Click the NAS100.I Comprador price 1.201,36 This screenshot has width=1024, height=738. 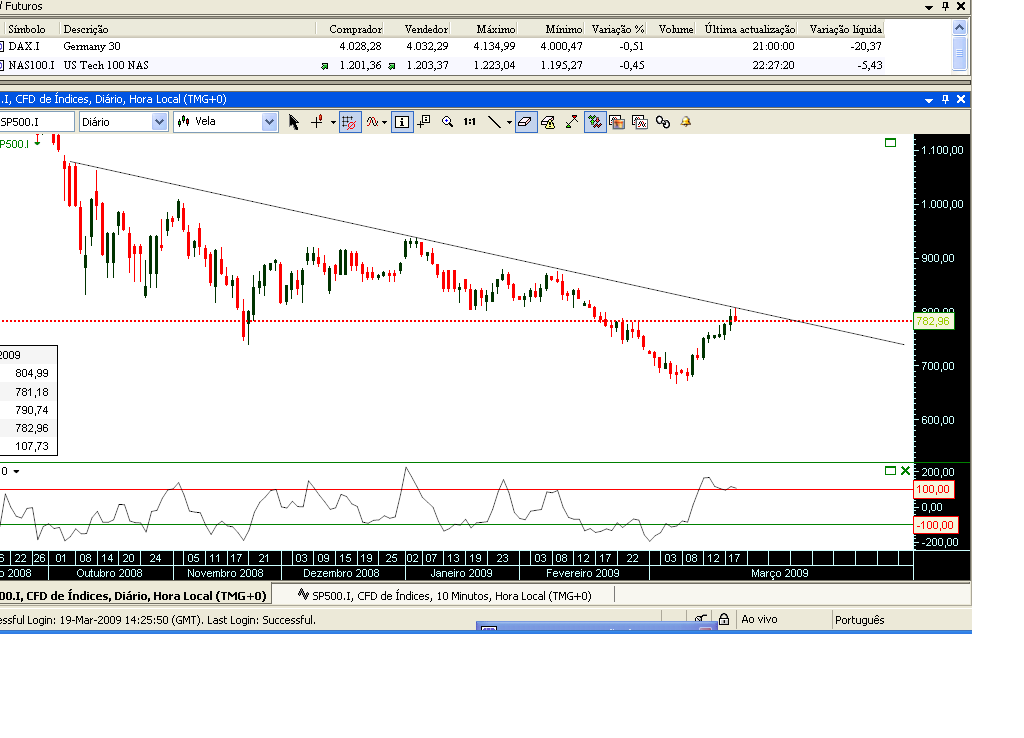coord(360,65)
